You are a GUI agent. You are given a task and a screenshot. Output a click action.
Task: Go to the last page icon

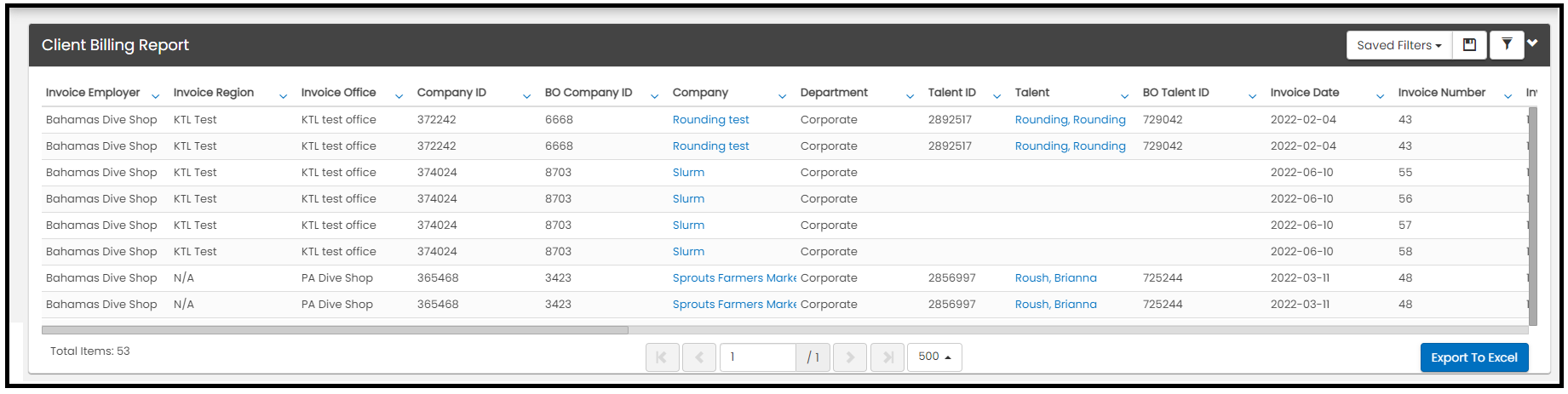coord(887,357)
